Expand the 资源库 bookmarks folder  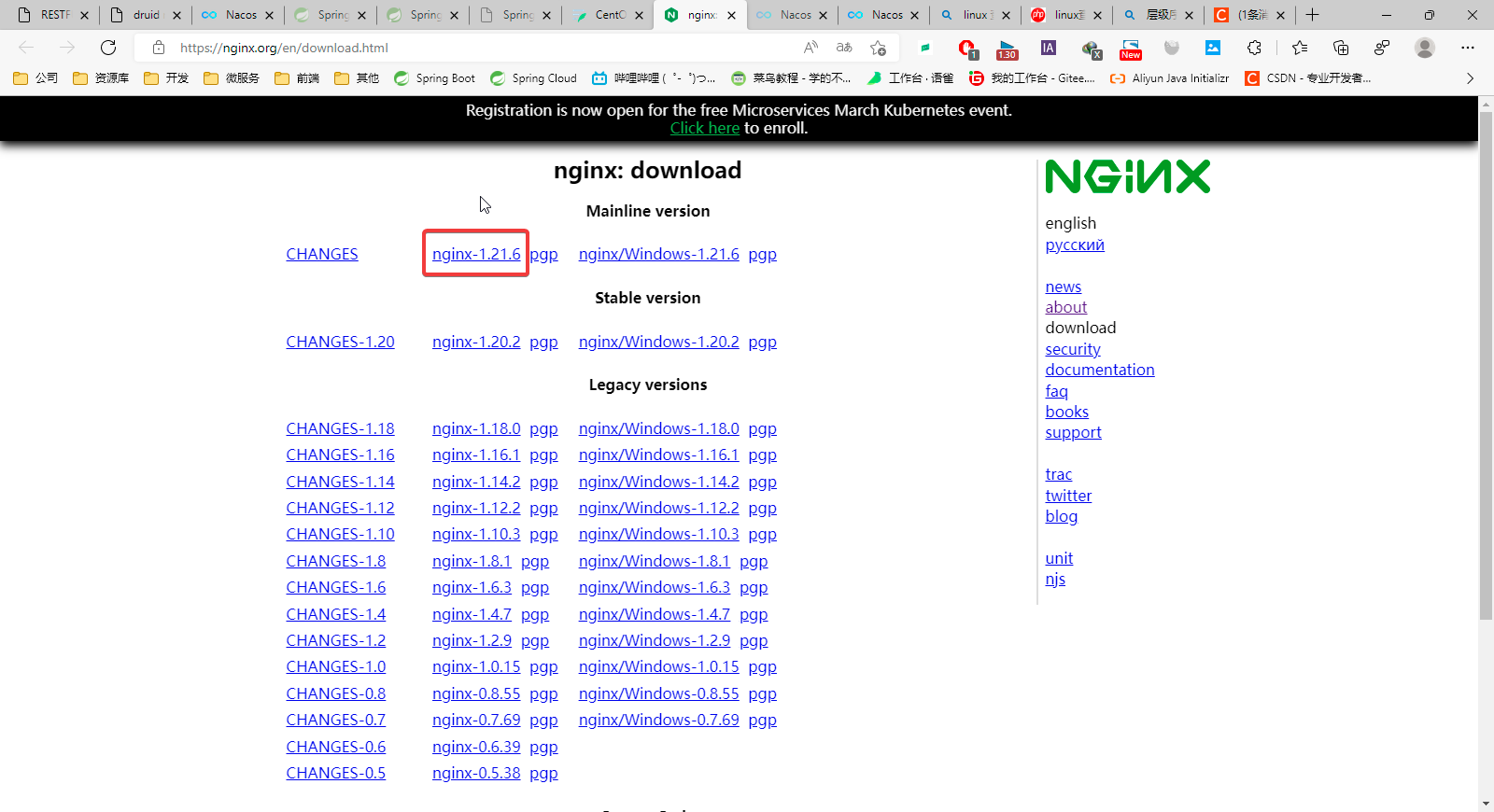[x=101, y=78]
